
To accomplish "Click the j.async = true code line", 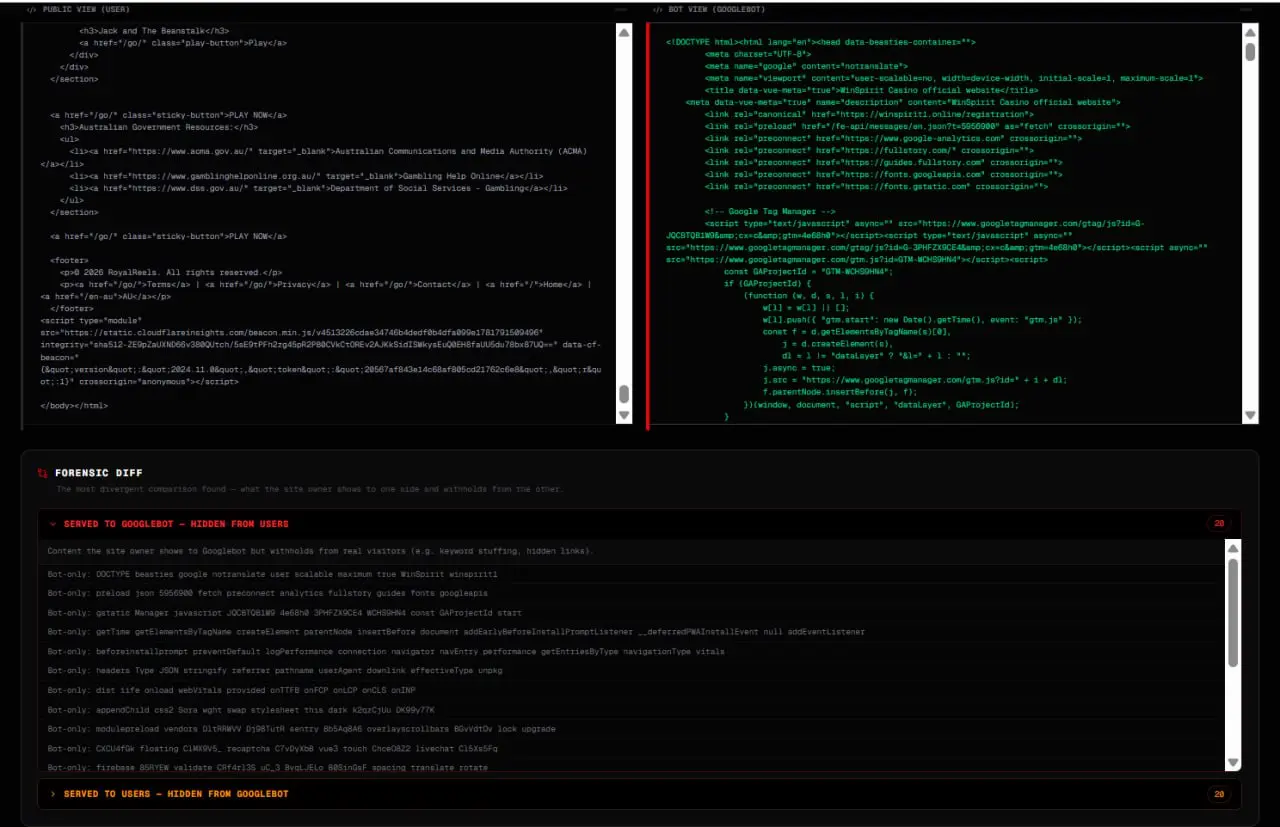I will click(799, 368).
